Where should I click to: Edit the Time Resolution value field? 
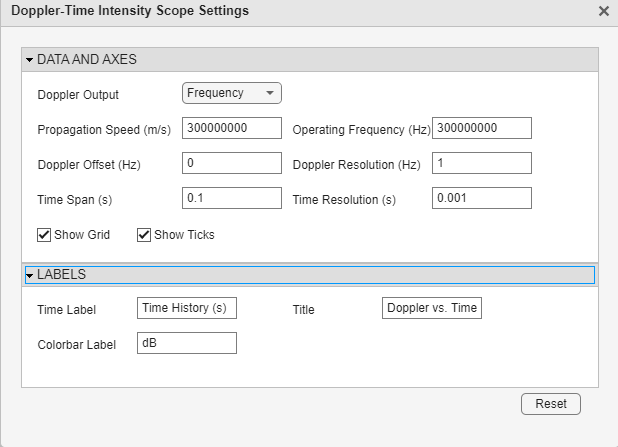coord(482,198)
